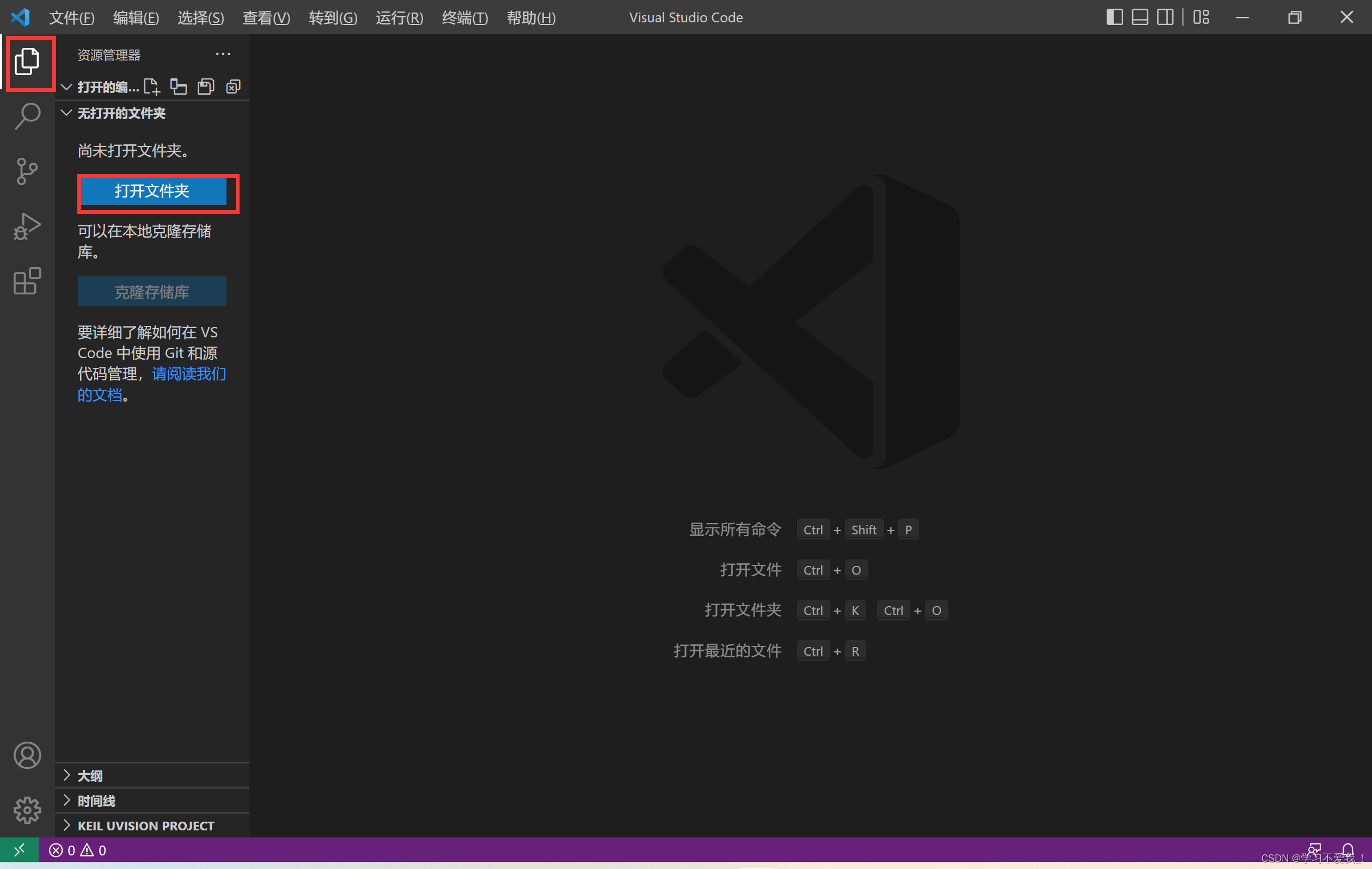
Task: Expand the 时间线 timeline section
Action: click(x=96, y=800)
